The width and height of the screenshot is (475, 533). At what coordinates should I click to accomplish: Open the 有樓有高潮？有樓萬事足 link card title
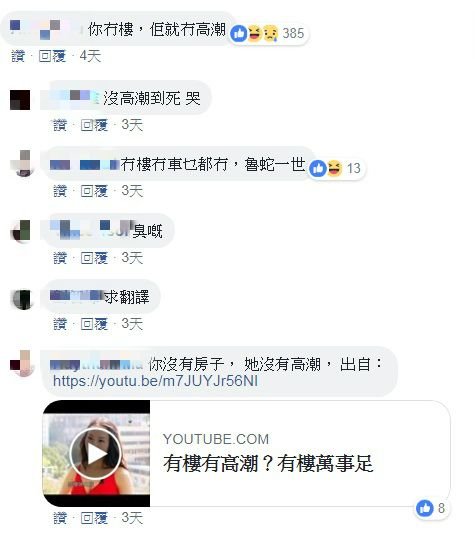pos(268,463)
